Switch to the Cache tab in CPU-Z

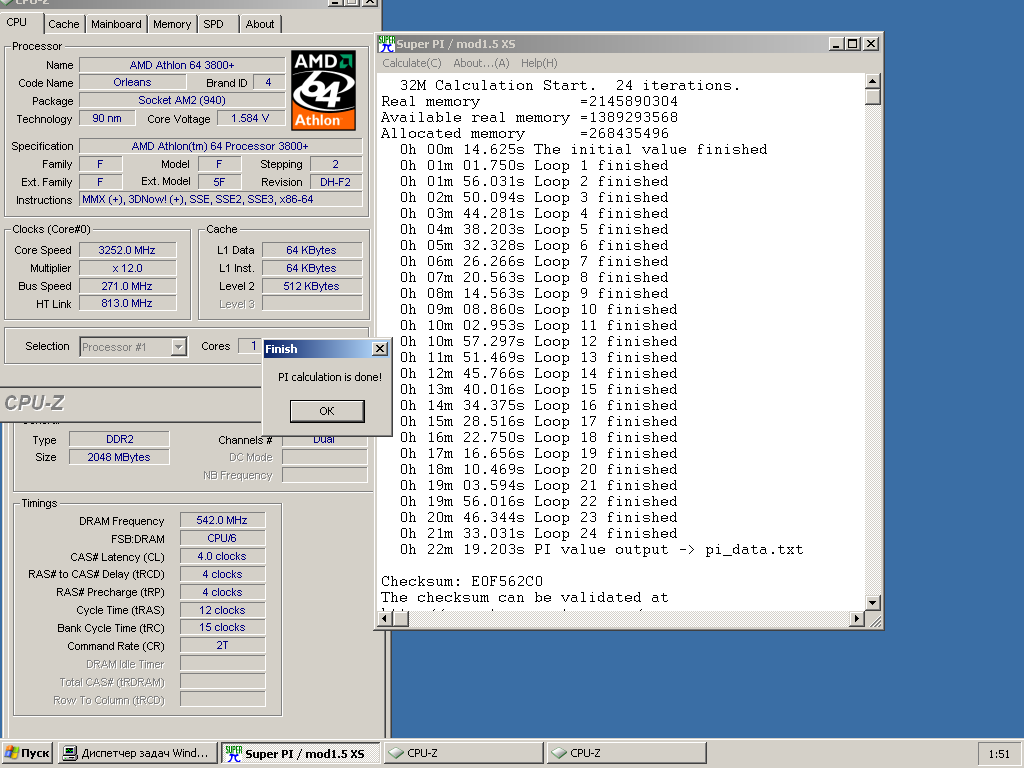point(63,24)
